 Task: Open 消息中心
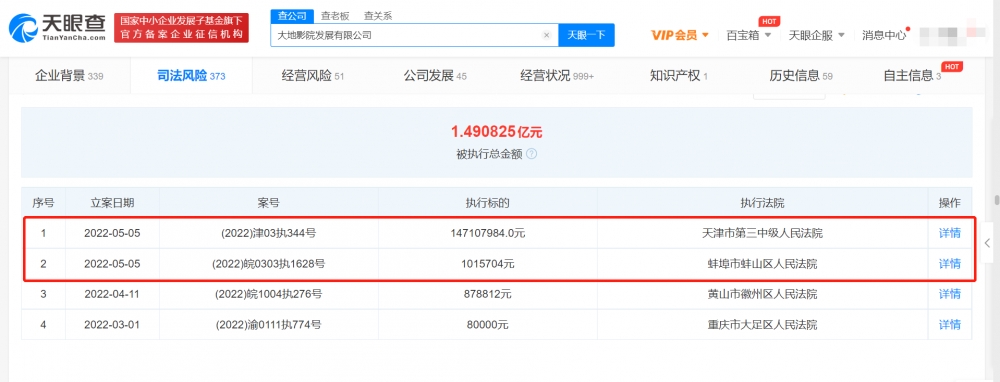pos(884,35)
